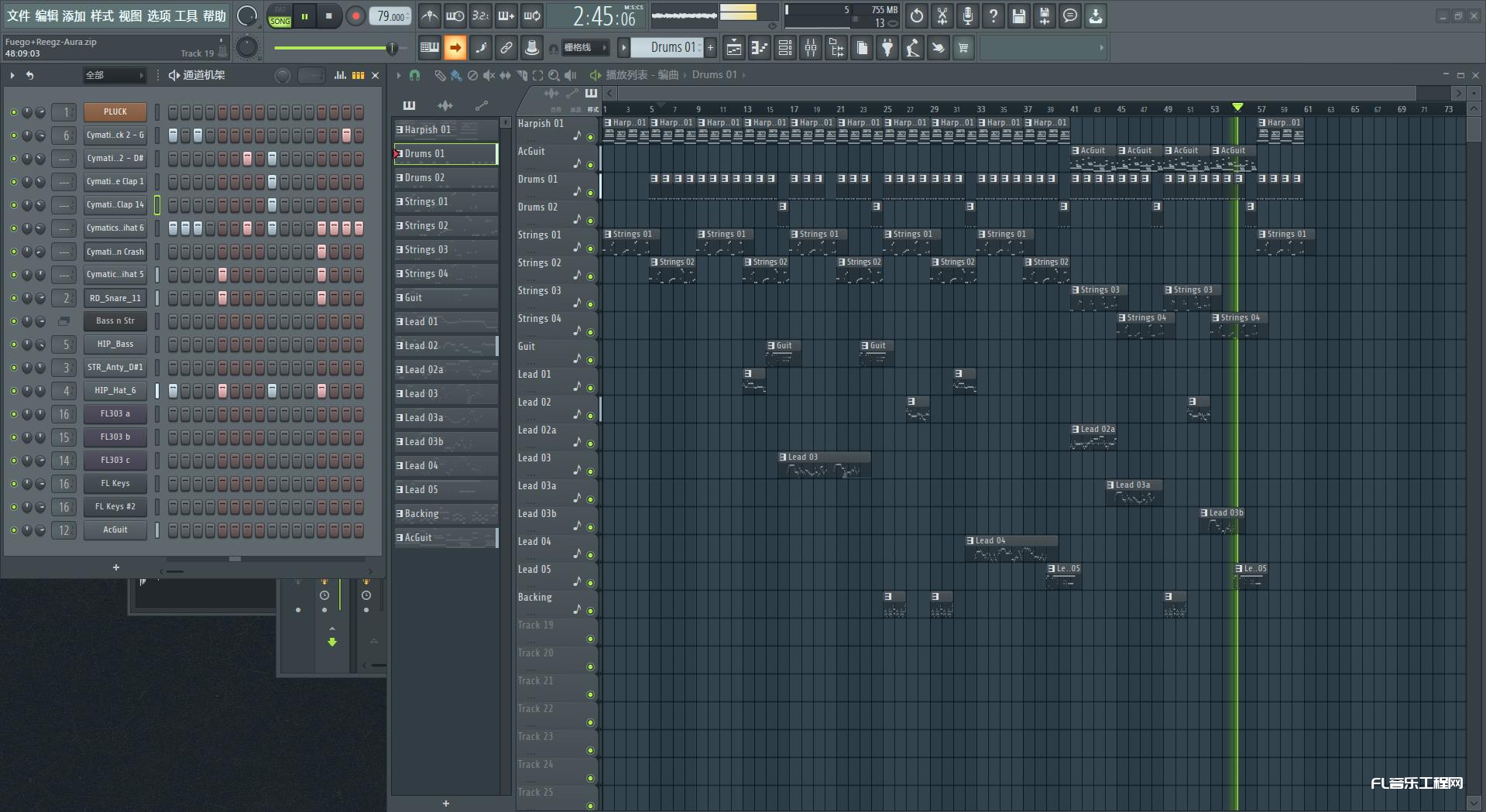Viewport: 1486px width, 812px height.
Task: Mute the PLUCK channel green light
Action: 13,112
